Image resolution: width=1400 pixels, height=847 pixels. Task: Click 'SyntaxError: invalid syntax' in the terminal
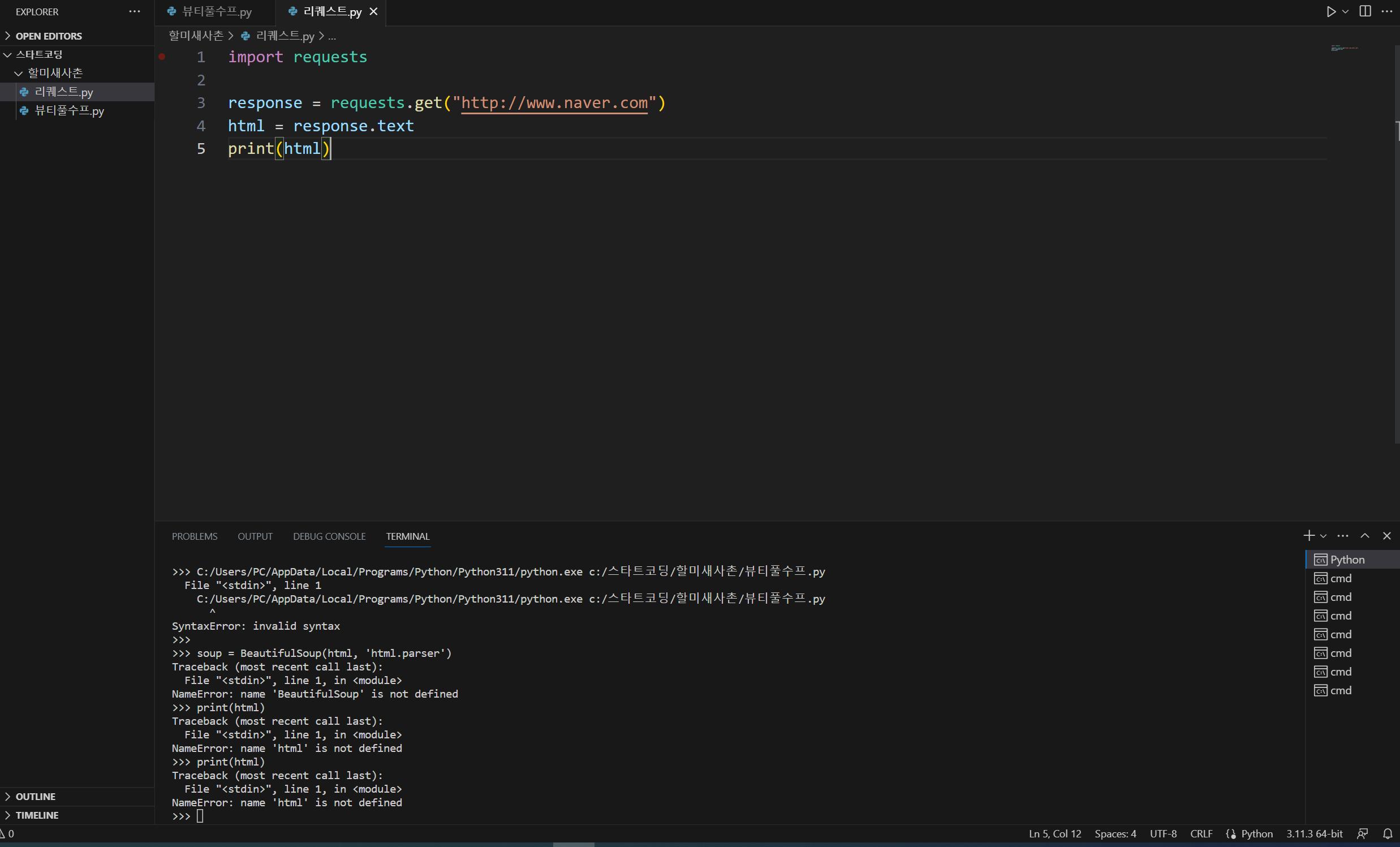click(256, 626)
